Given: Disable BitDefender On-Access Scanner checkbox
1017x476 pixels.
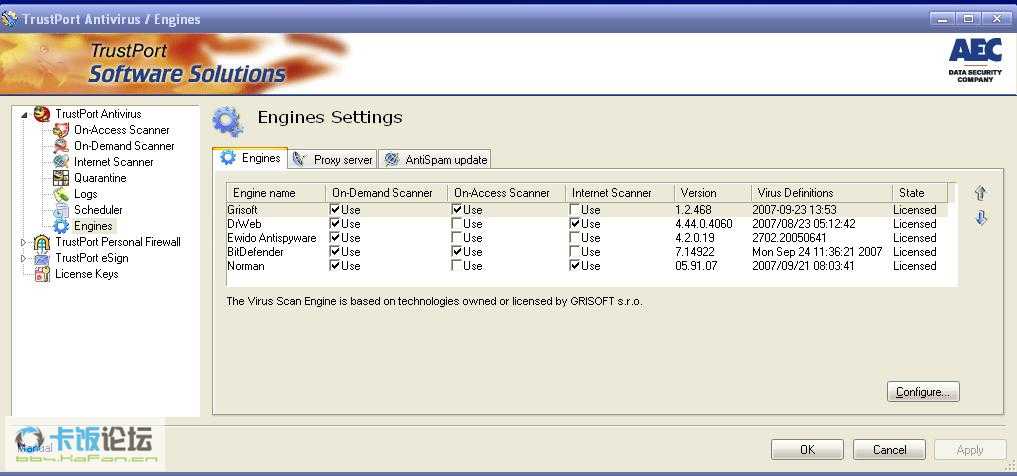Looking at the screenshot, I should pos(457,252).
